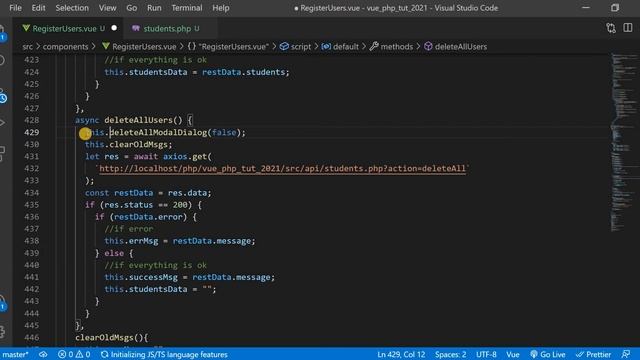Click the master branch in status bar
The image size is (640, 360).
(x=15, y=354)
